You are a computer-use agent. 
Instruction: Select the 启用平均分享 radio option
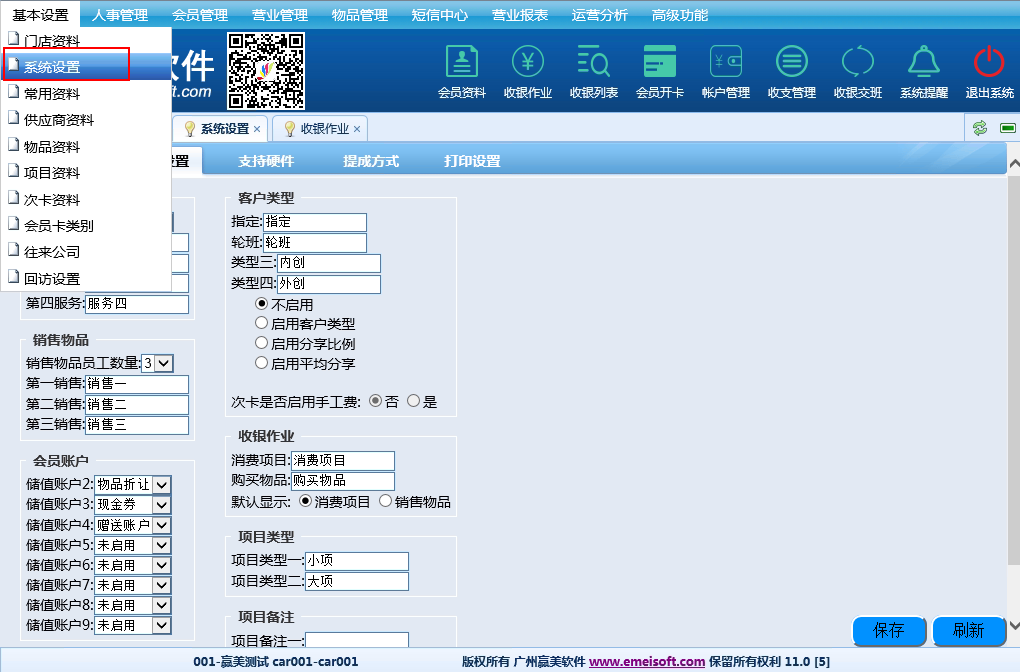click(262, 364)
